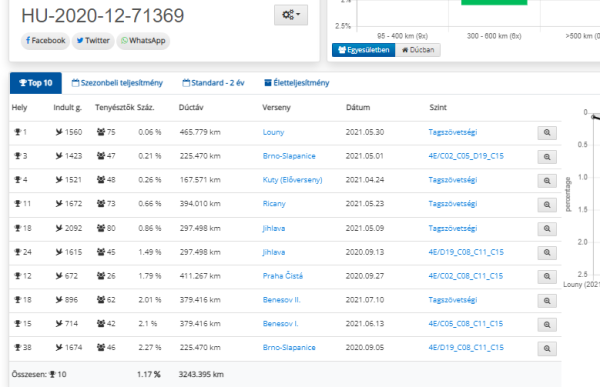Click bird icon next to 1560

pos(59,132)
